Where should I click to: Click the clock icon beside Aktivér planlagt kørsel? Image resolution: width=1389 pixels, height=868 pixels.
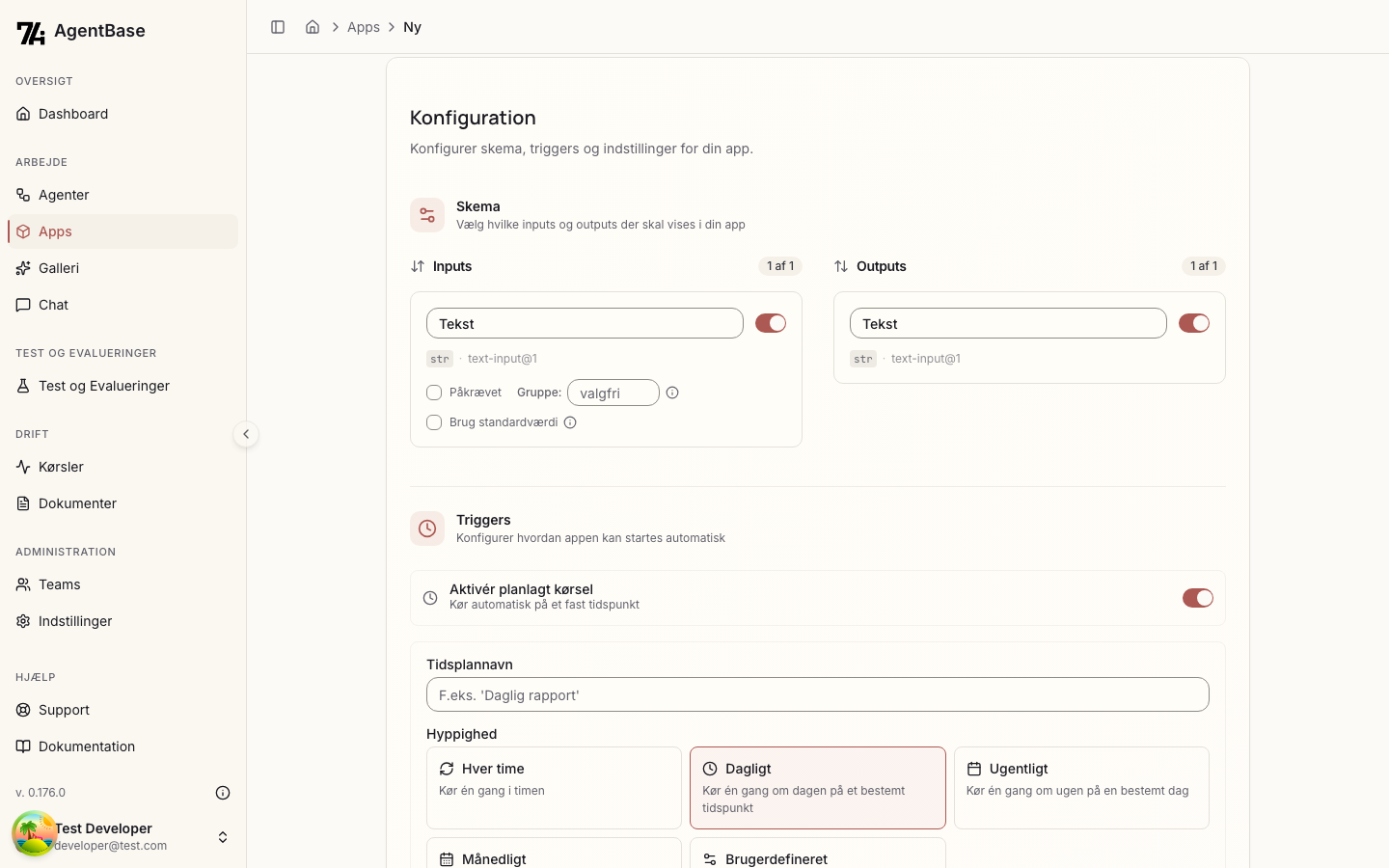point(430,598)
